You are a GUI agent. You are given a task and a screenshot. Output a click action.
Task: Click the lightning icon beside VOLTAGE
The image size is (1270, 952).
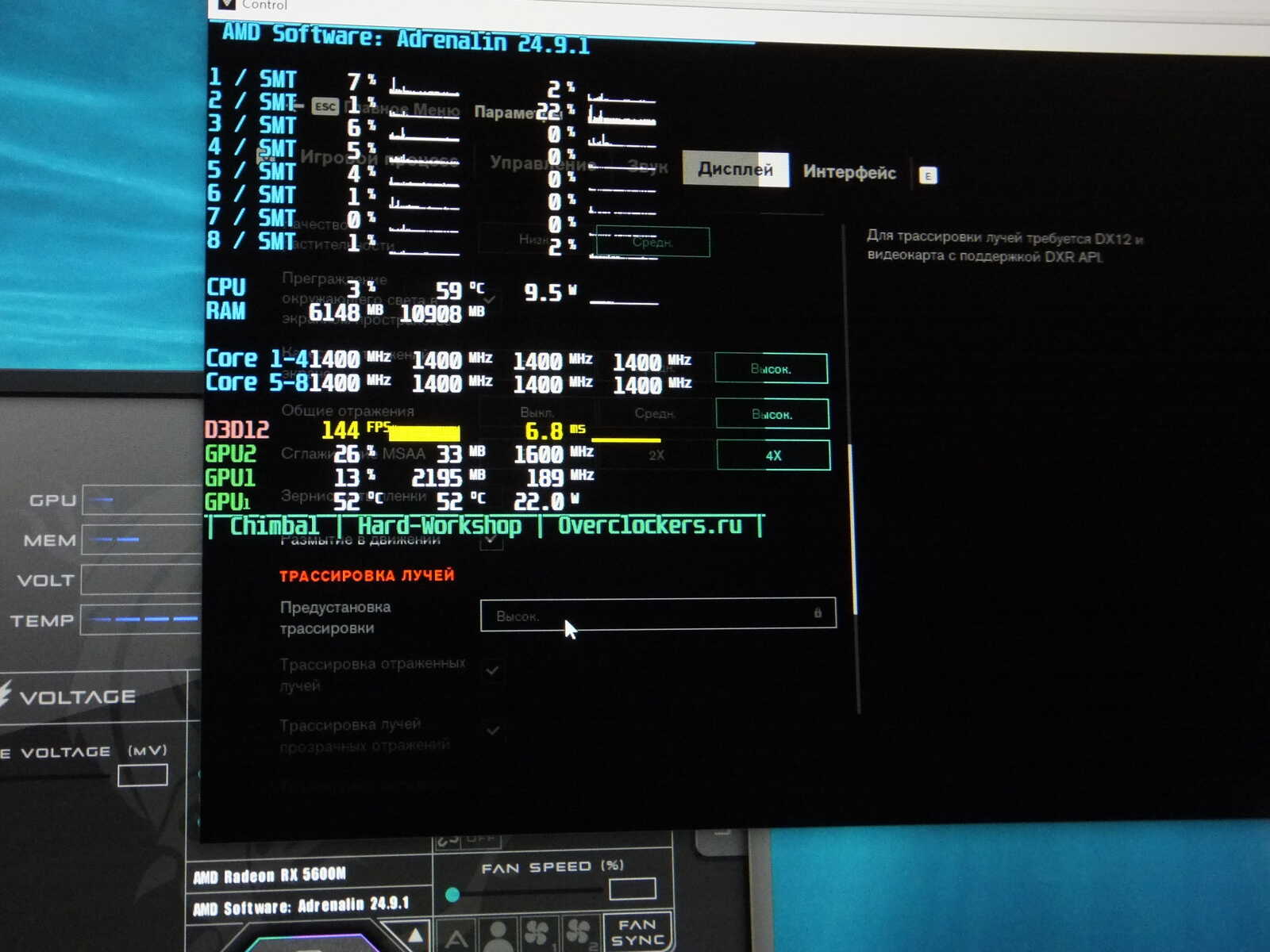(x=4, y=695)
